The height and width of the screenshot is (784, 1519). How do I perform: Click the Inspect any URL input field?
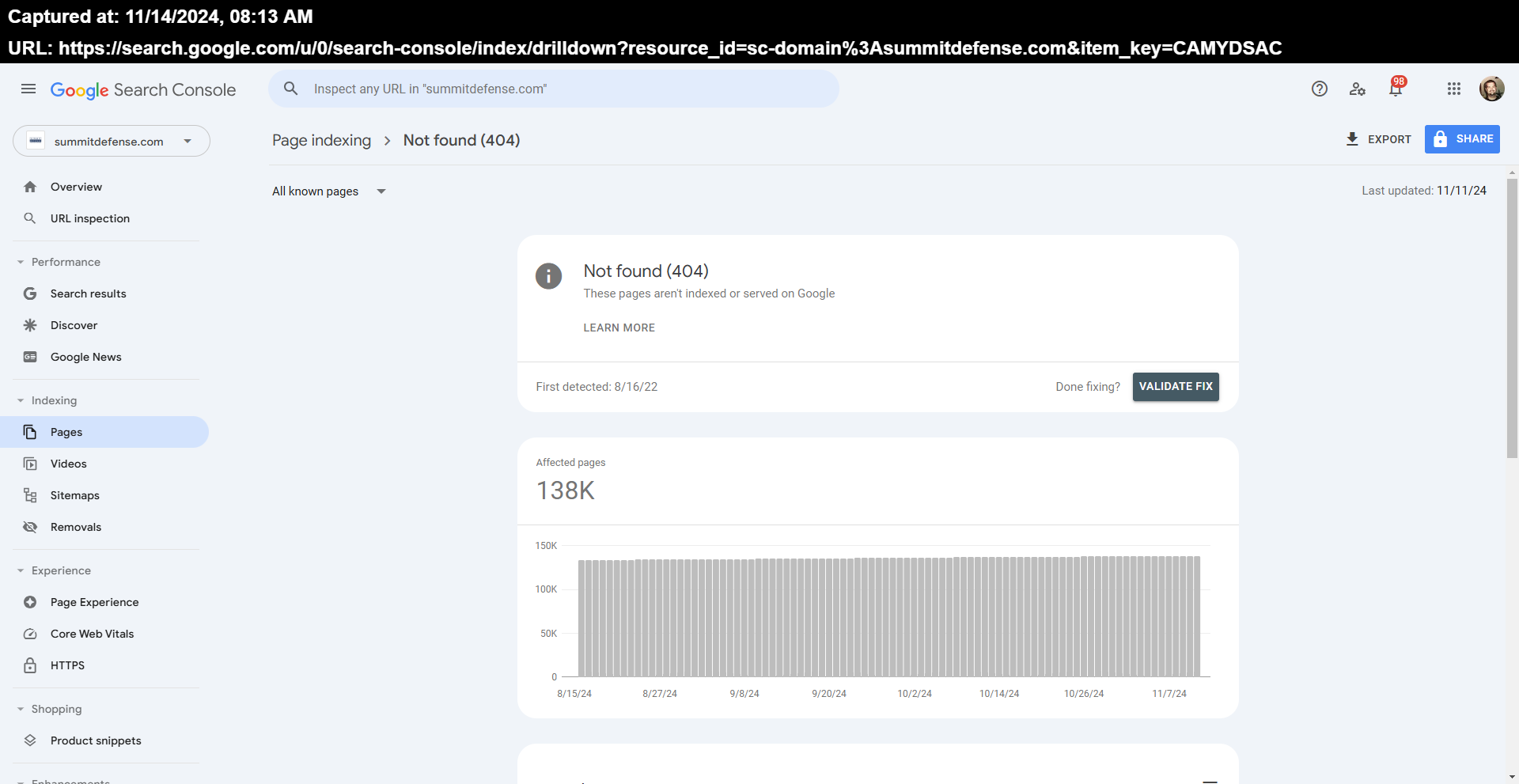[x=554, y=89]
